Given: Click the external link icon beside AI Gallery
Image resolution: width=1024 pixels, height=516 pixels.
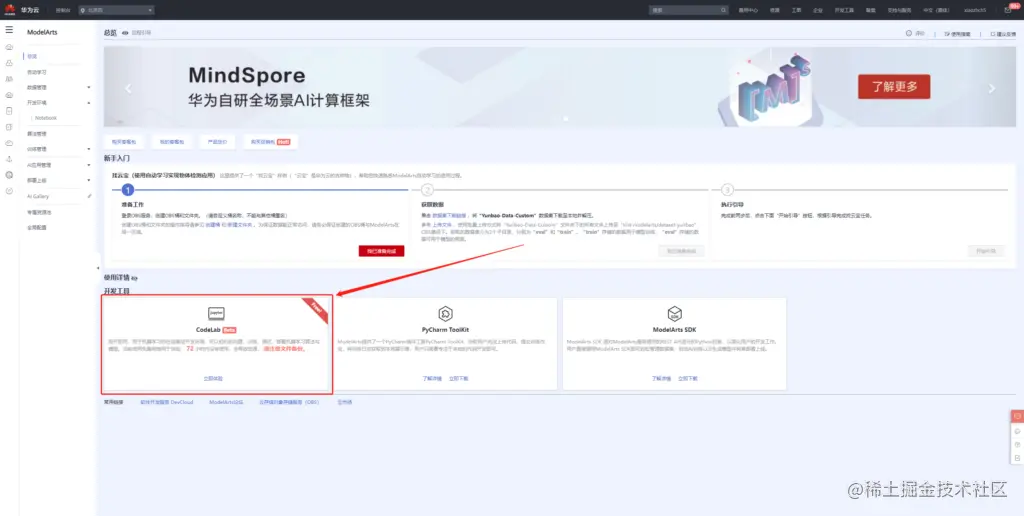Looking at the screenshot, I should coord(89,196).
